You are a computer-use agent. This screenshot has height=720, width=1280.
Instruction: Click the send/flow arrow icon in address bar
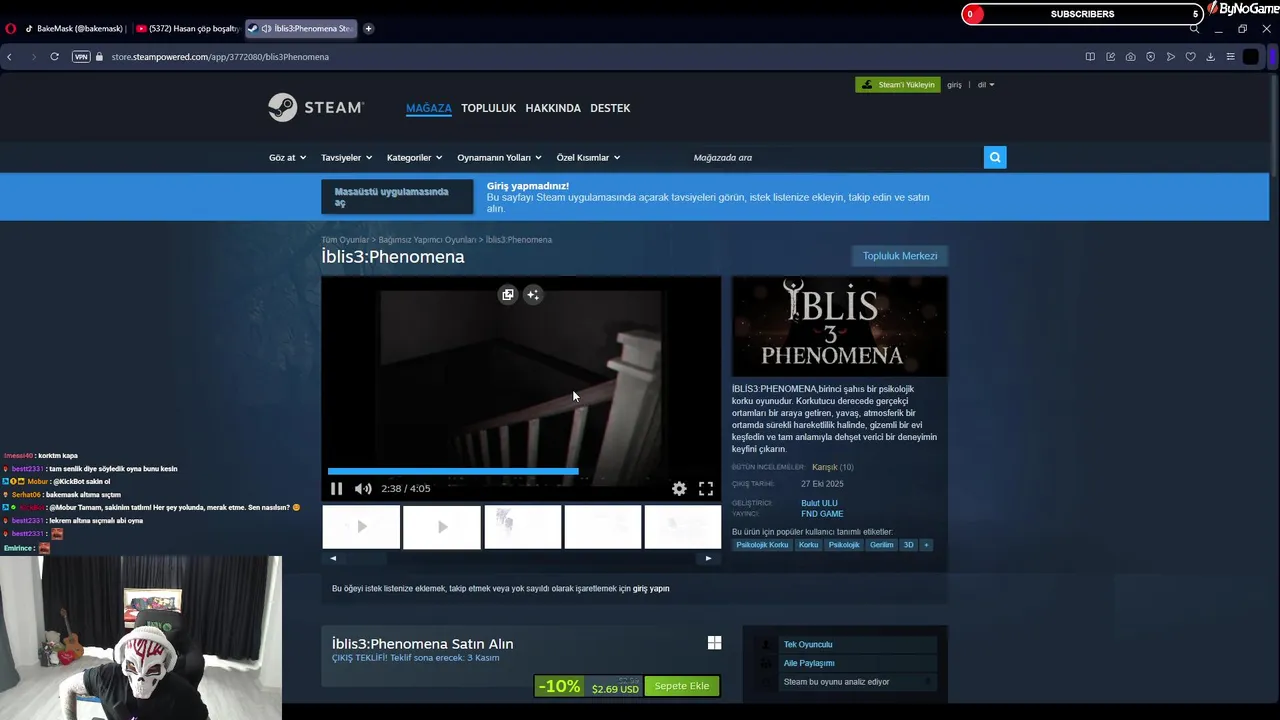(x=1170, y=57)
